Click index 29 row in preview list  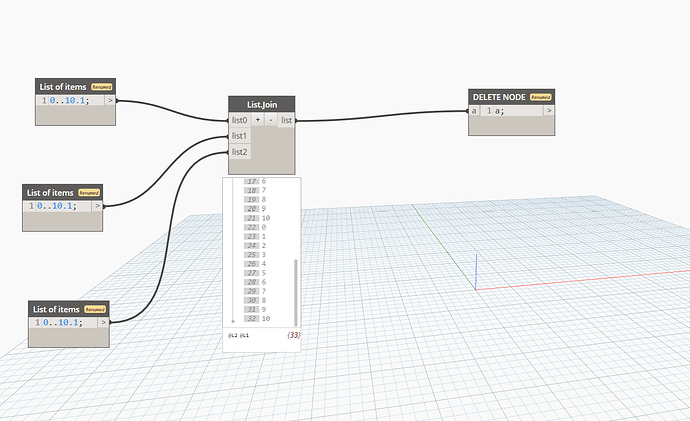255,291
